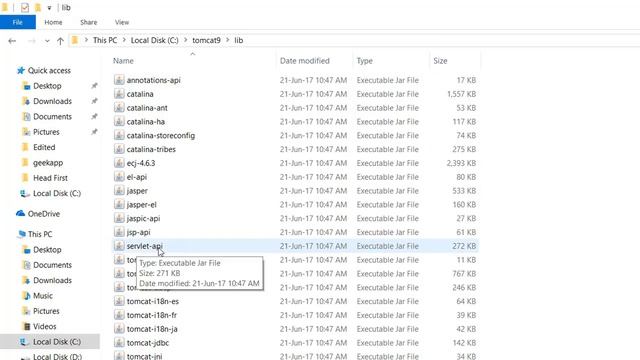Open pinned Desktop under Quick access
Viewport: 640px width, 360px height.
click(47, 86)
